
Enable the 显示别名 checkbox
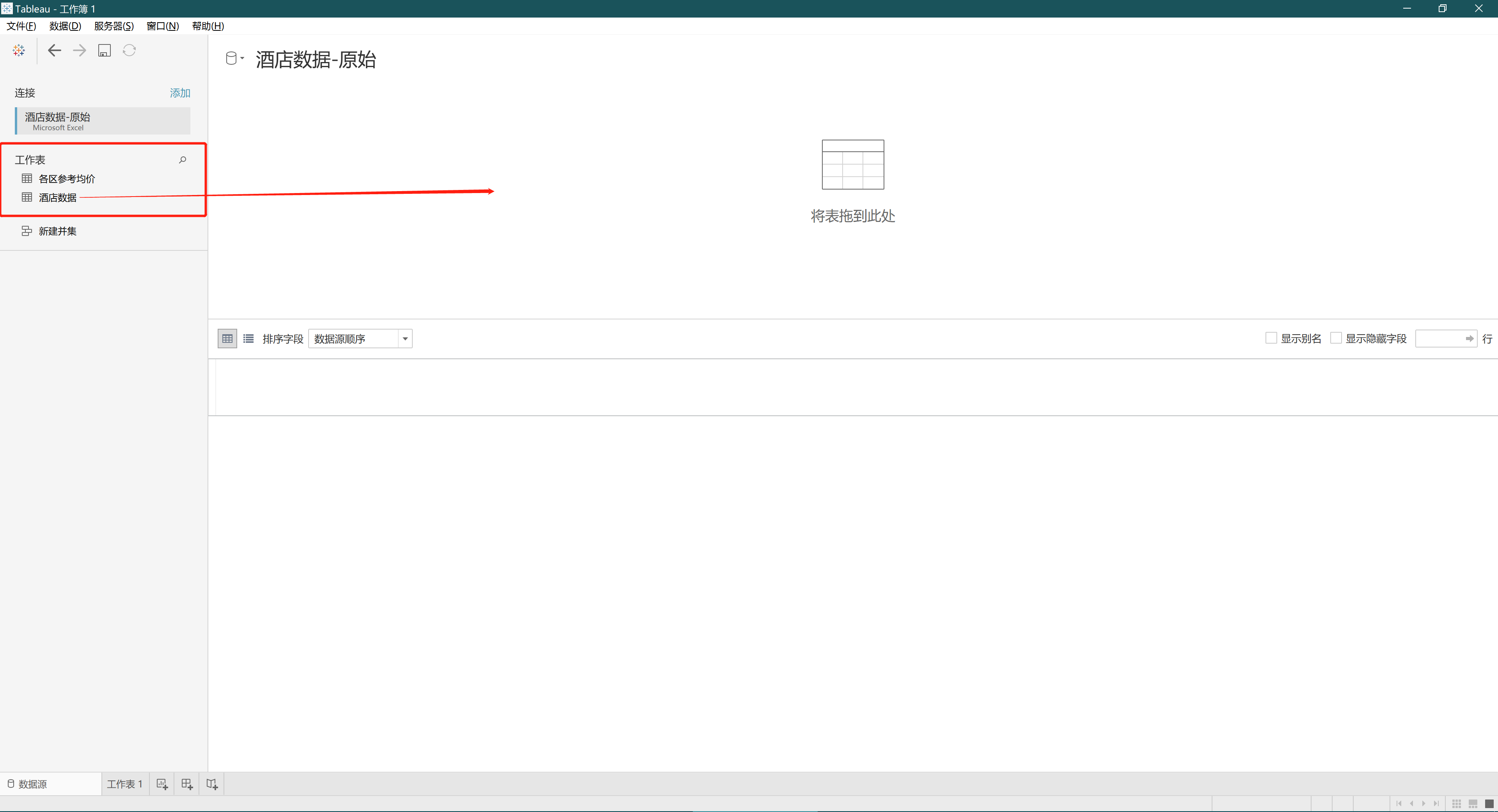(x=1271, y=338)
